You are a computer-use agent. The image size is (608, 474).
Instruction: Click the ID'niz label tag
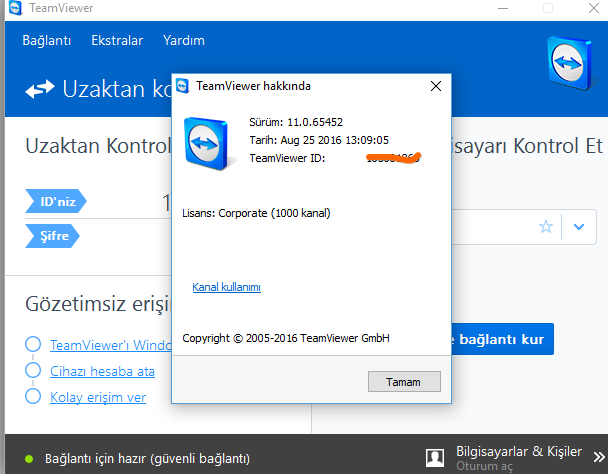click(56, 201)
